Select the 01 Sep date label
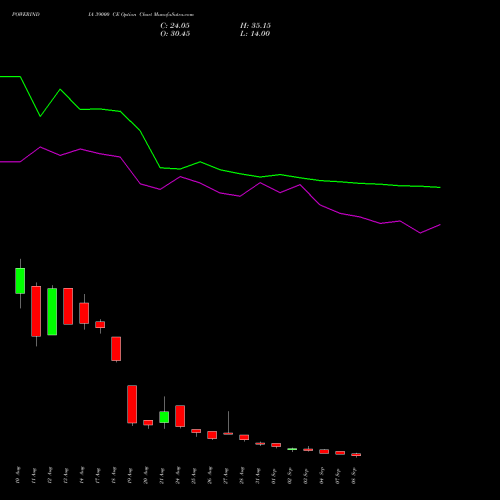This screenshot has width=500, height=500. click(274, 475)
